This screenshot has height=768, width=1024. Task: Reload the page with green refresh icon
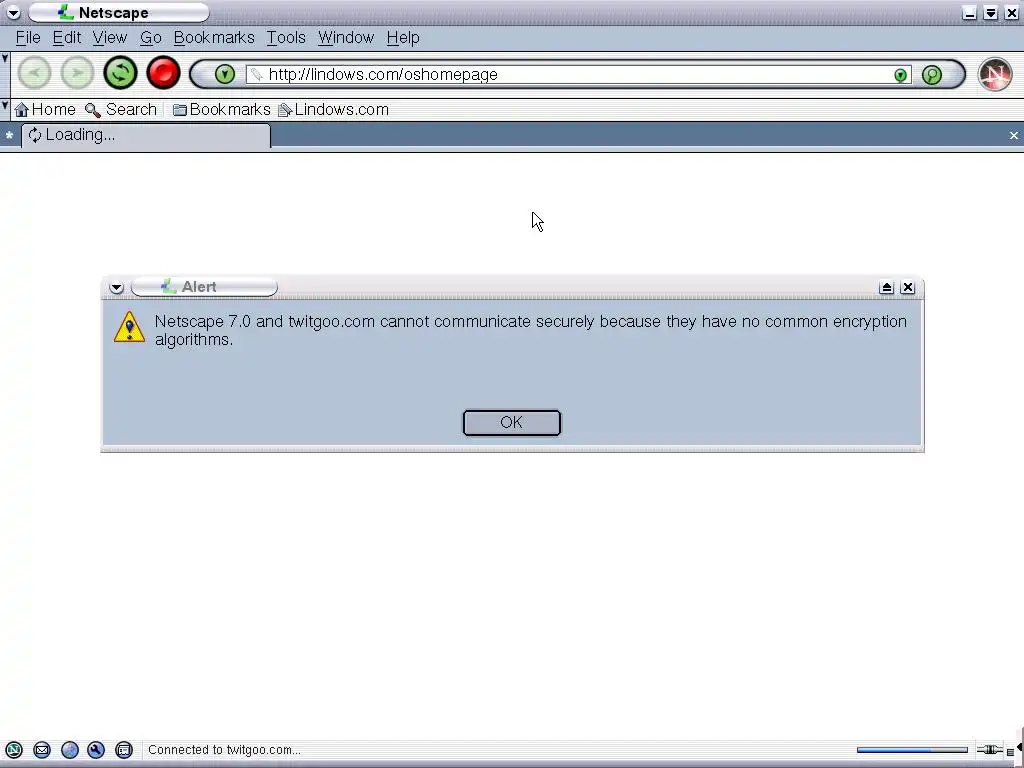pos(120,73)
